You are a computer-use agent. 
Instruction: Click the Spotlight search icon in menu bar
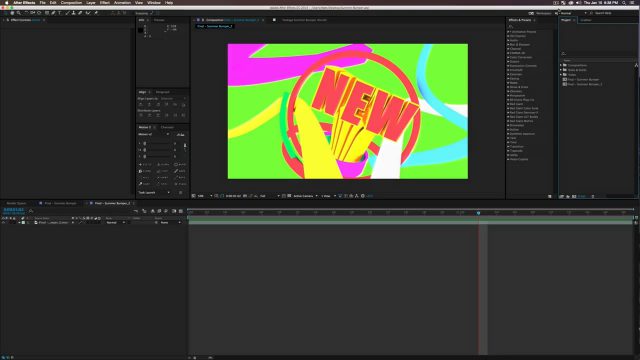click(624, 2)
